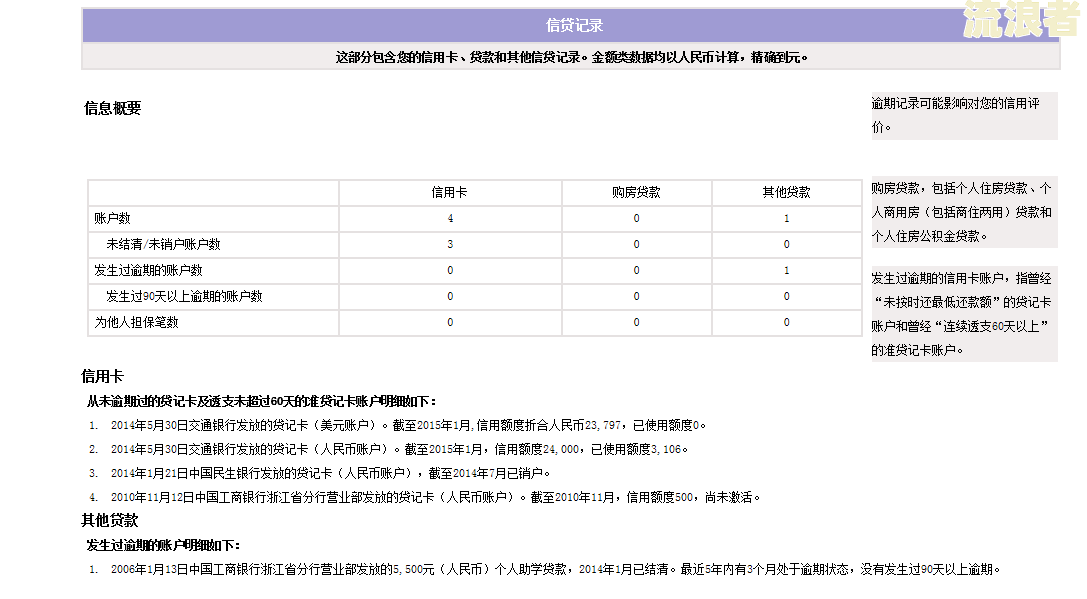Click the 购房贷款 table column header
This screenshot has width=1087, height=599.
click(636, 193)
